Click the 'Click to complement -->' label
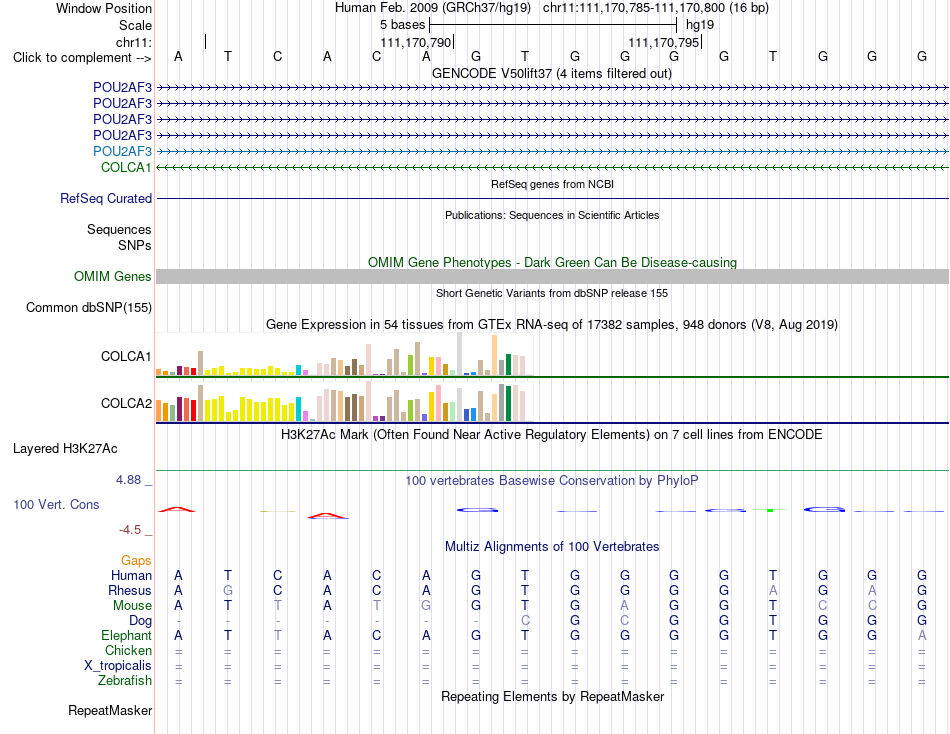The height and width of the screenshot is (734, 950). pos(82,58)
